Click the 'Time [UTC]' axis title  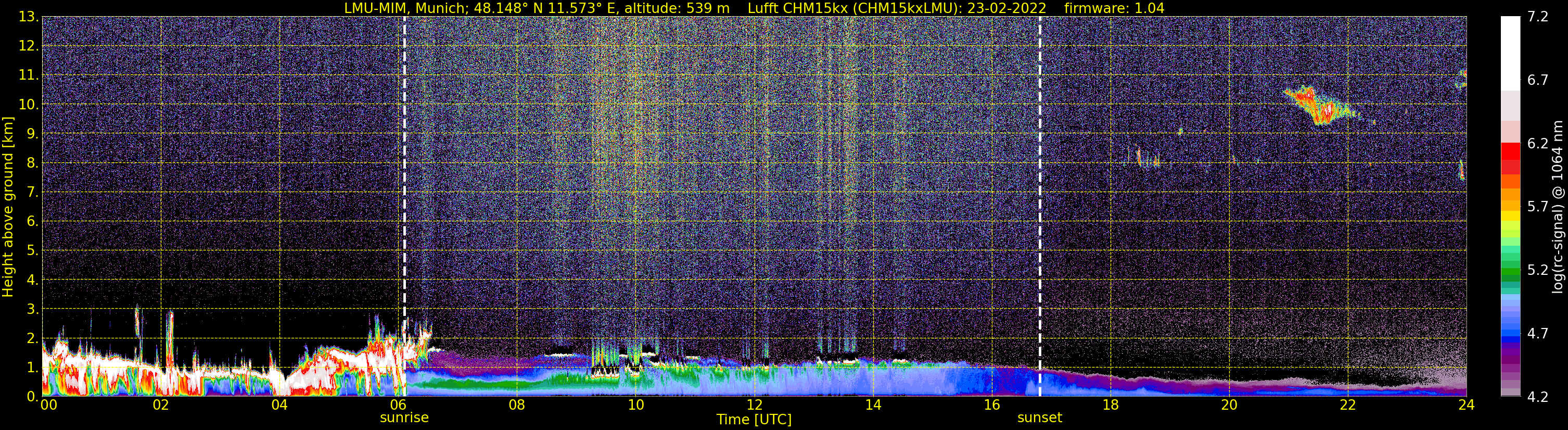coord(754,420)
